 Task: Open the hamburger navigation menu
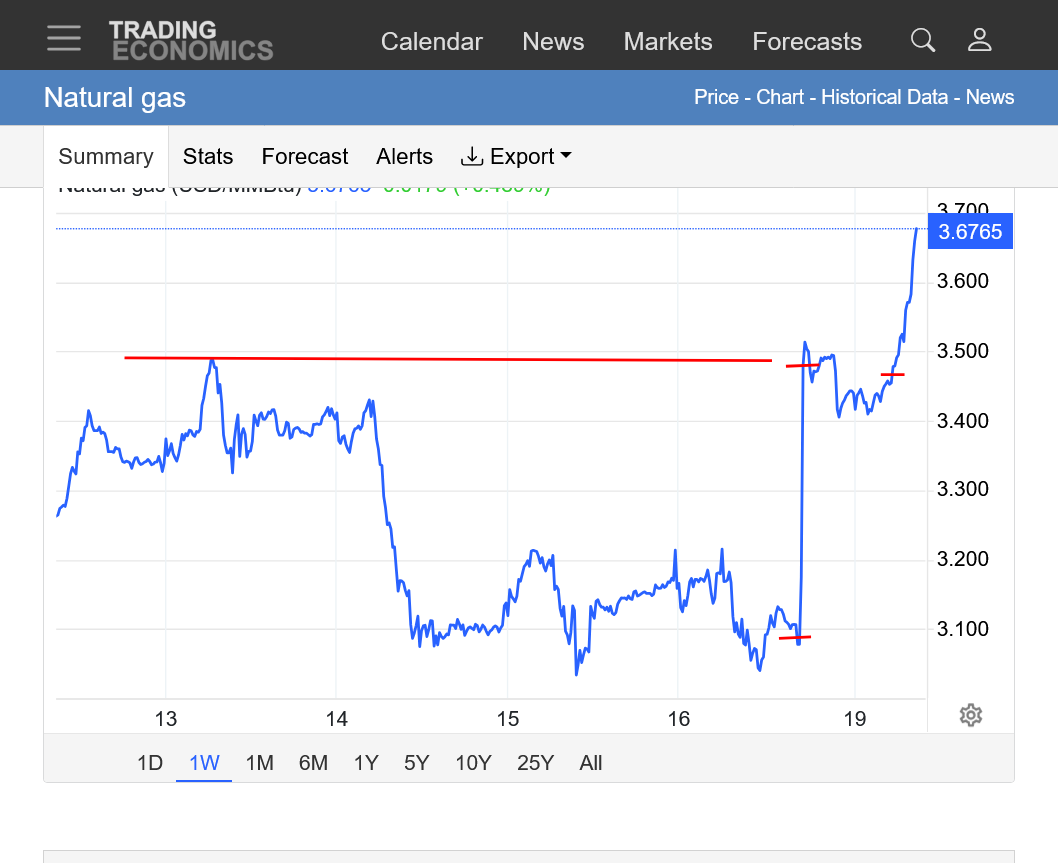click(x=64, y=38)
